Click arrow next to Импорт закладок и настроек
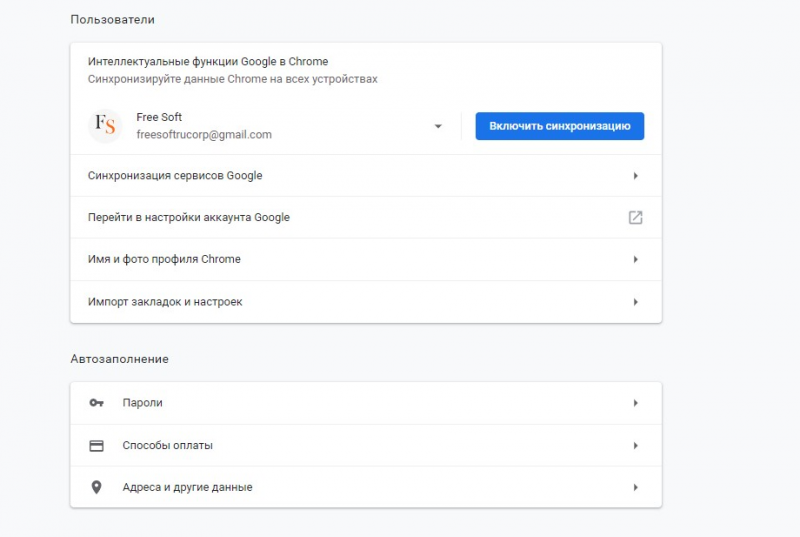This screenshot has height=537, width=800. pos(636,302)
